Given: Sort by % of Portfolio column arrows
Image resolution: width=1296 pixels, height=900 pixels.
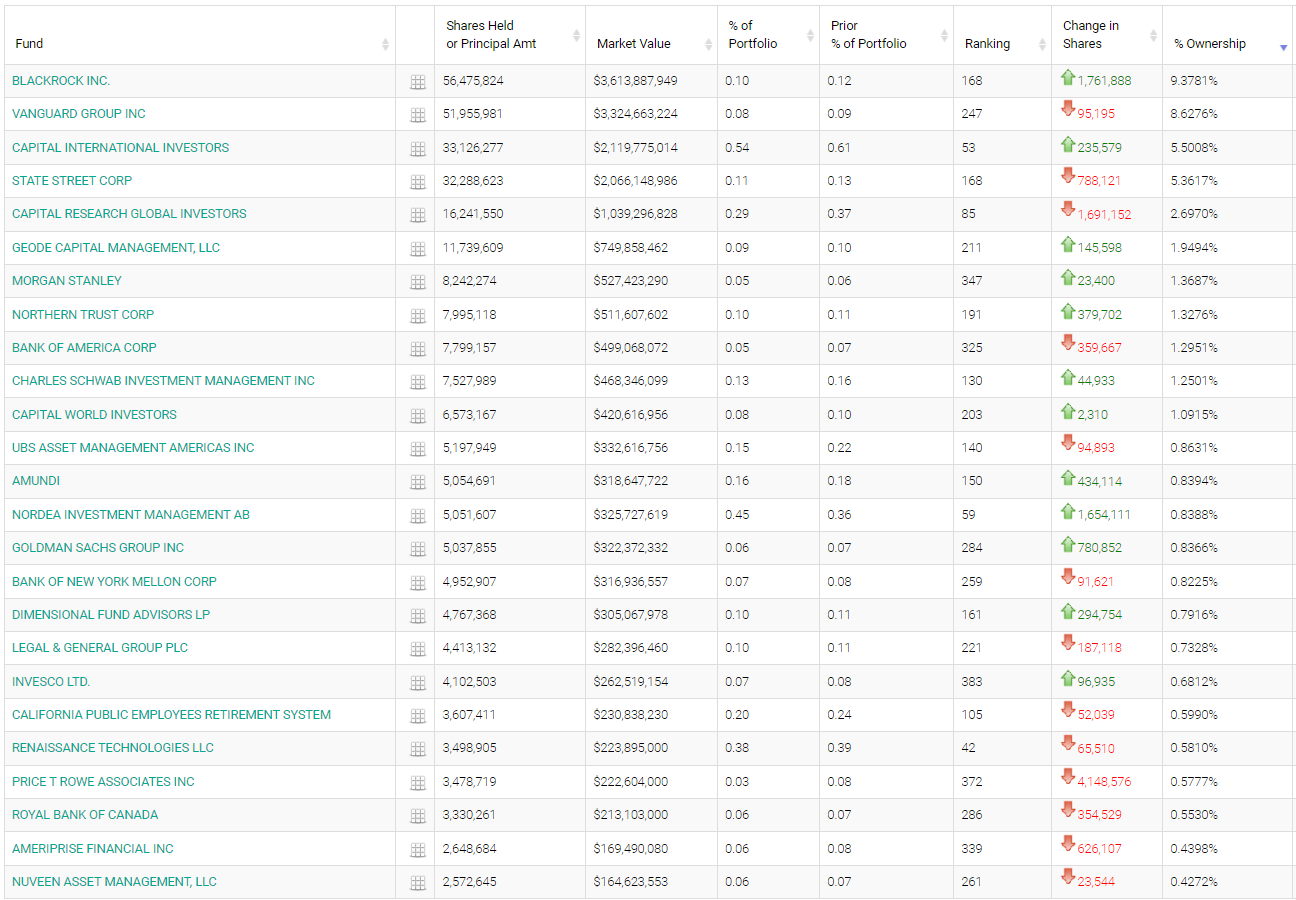Looking at the screenshot, I should point(810,35).
